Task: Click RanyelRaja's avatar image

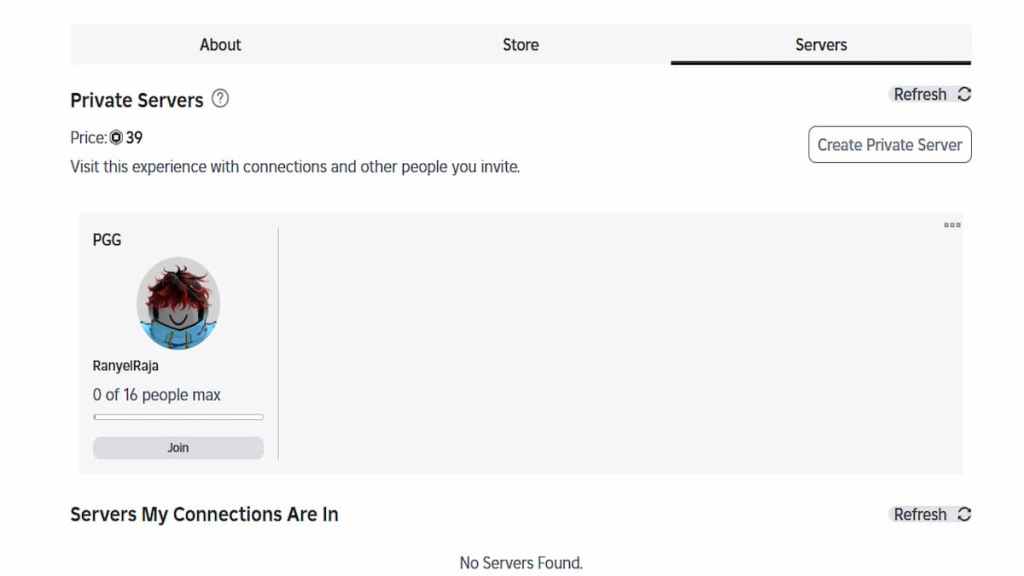Action: (178, 303)
